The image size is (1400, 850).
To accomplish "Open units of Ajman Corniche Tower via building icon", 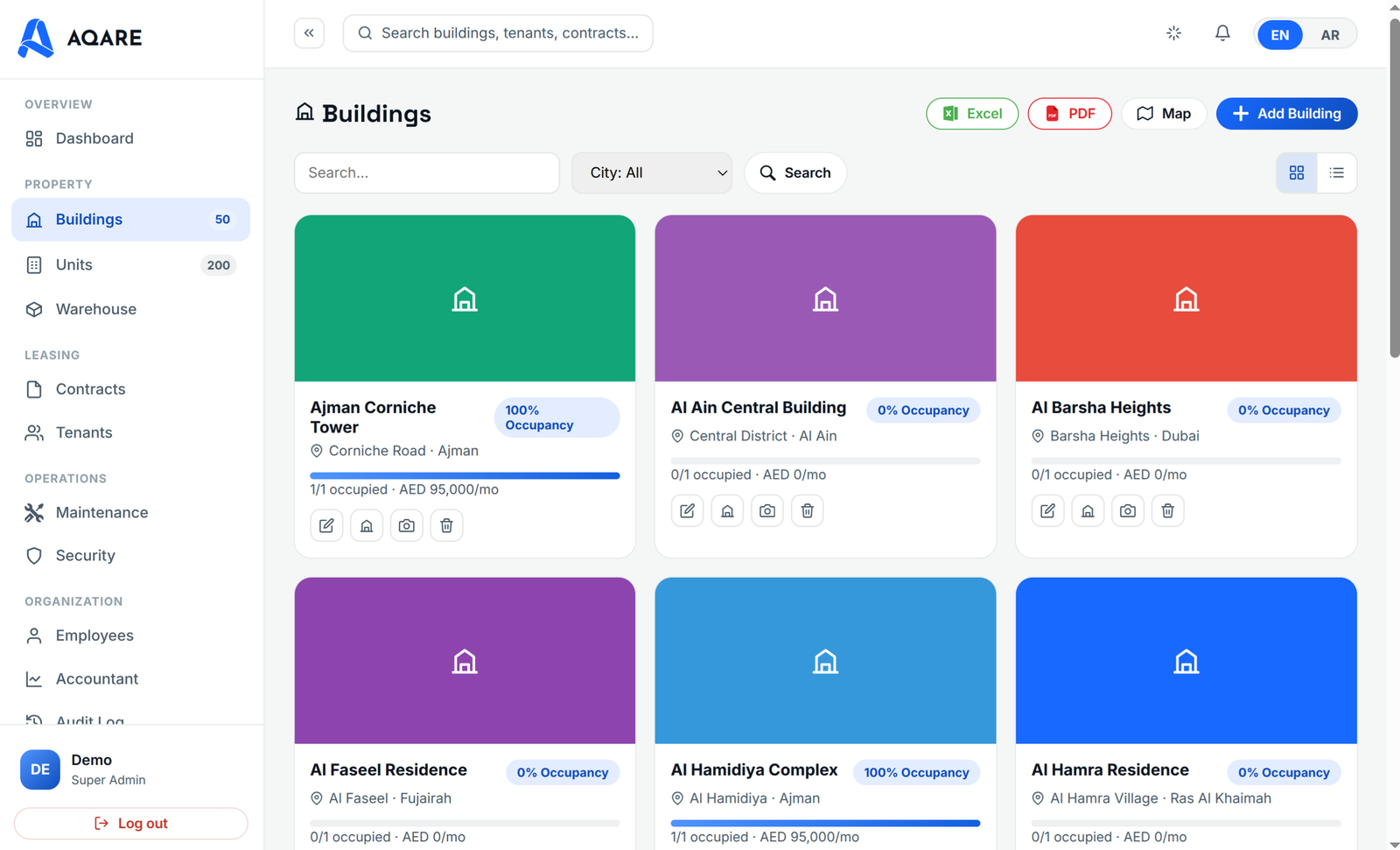I will point(367,525).
